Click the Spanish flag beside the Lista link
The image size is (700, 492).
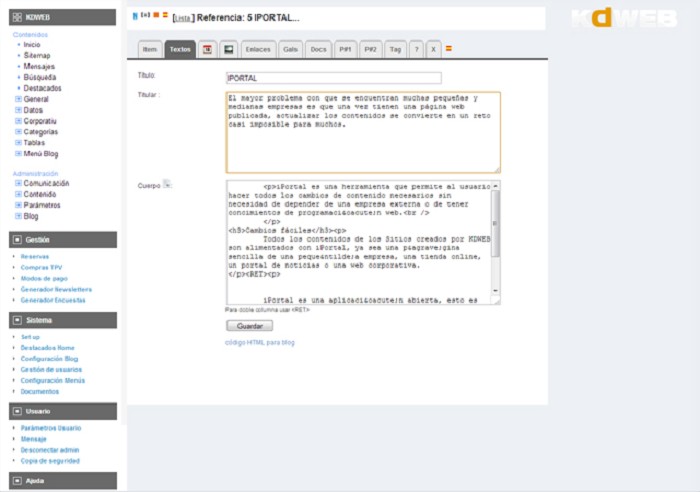click(x=165, y=15)
